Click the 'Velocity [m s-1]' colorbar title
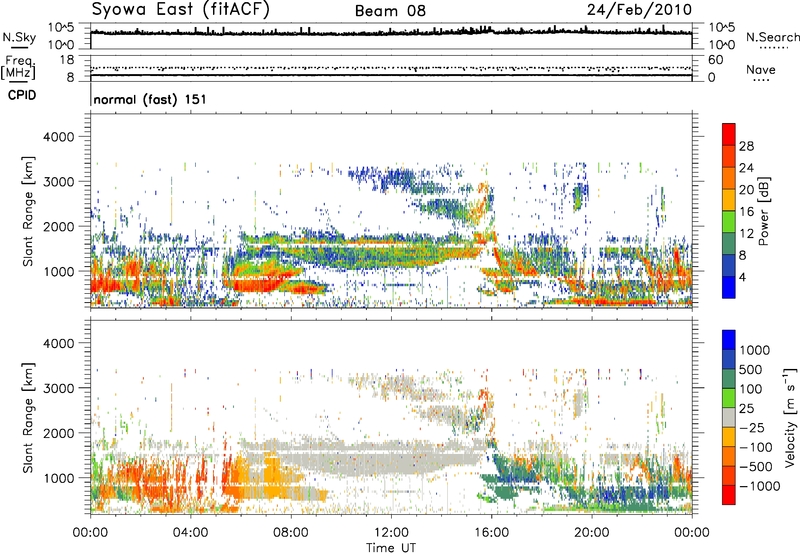This screenshot has width=800, height=554. click(x=789, y=417)
